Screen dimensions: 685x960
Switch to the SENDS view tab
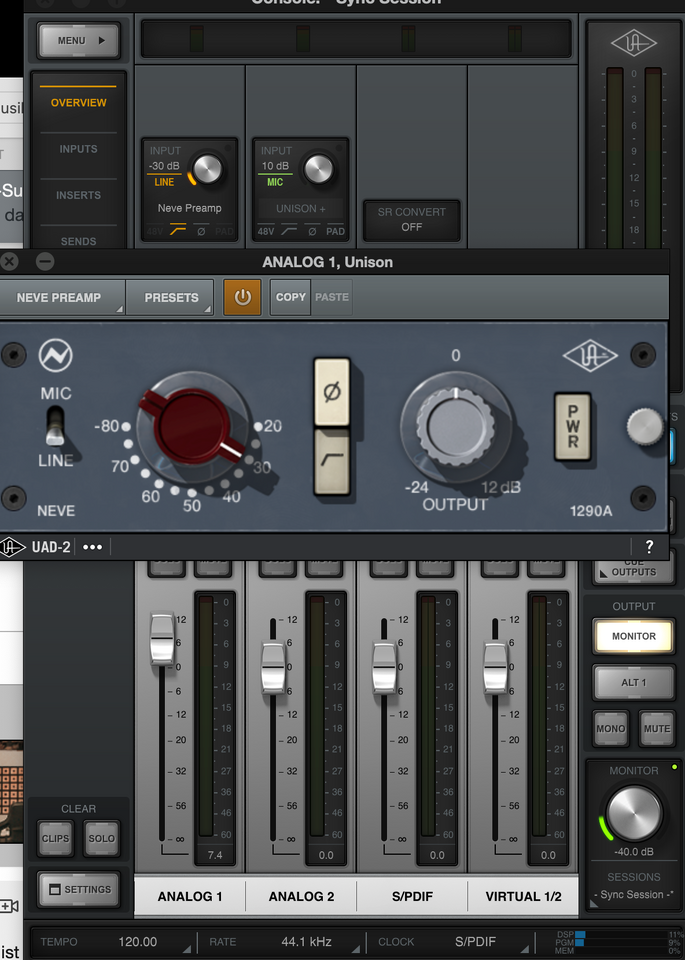(x=78, y=241)
